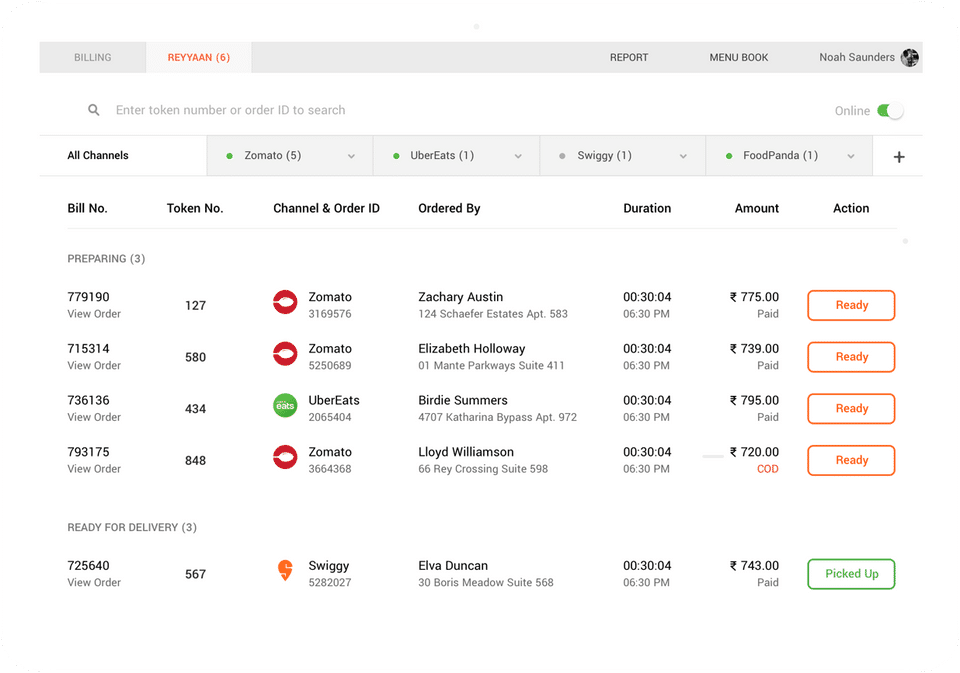View Order for bill 736136
The image size is (960, 673).
point(94,417)
